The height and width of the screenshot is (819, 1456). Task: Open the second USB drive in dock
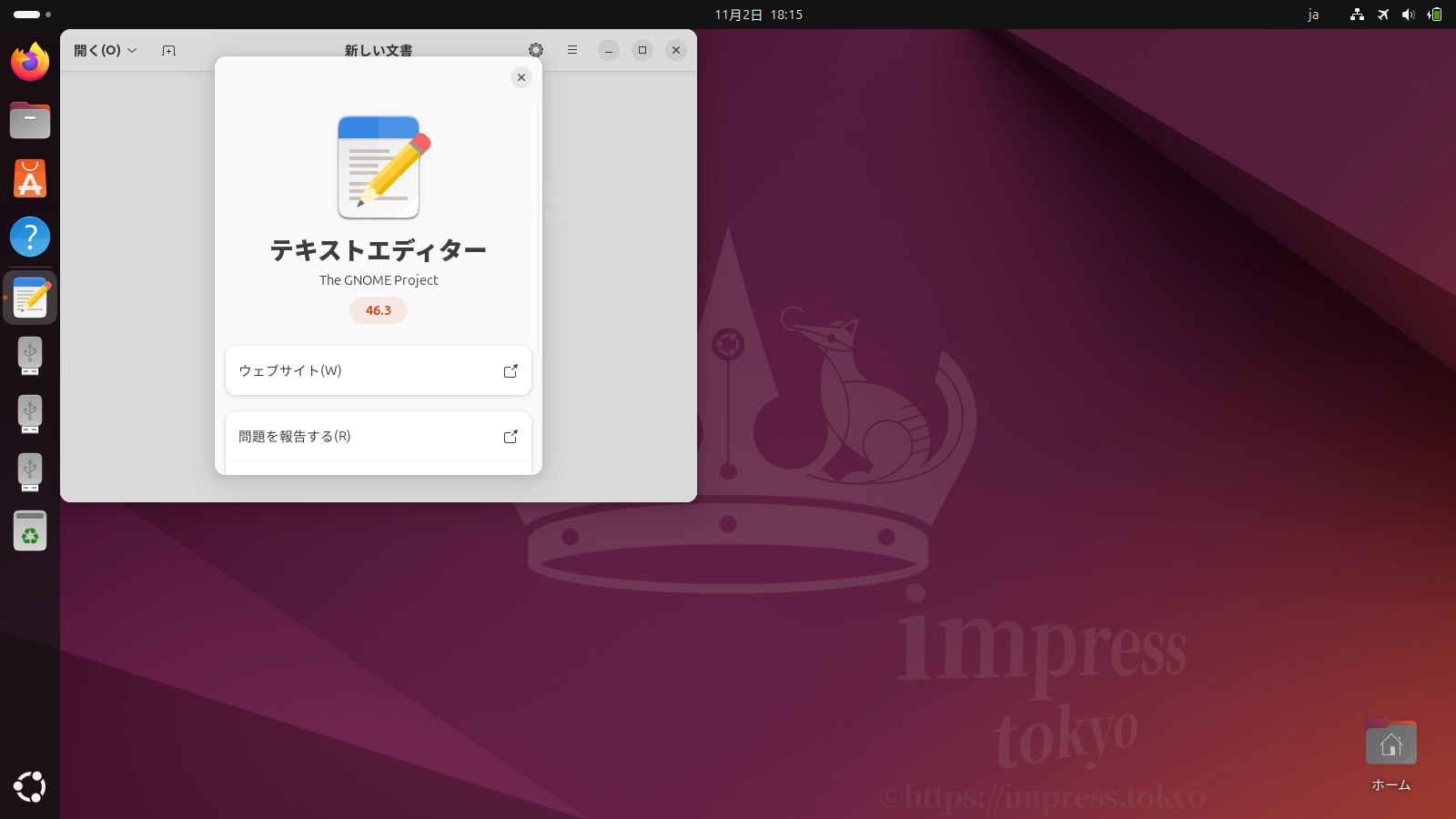pos(30,414)
